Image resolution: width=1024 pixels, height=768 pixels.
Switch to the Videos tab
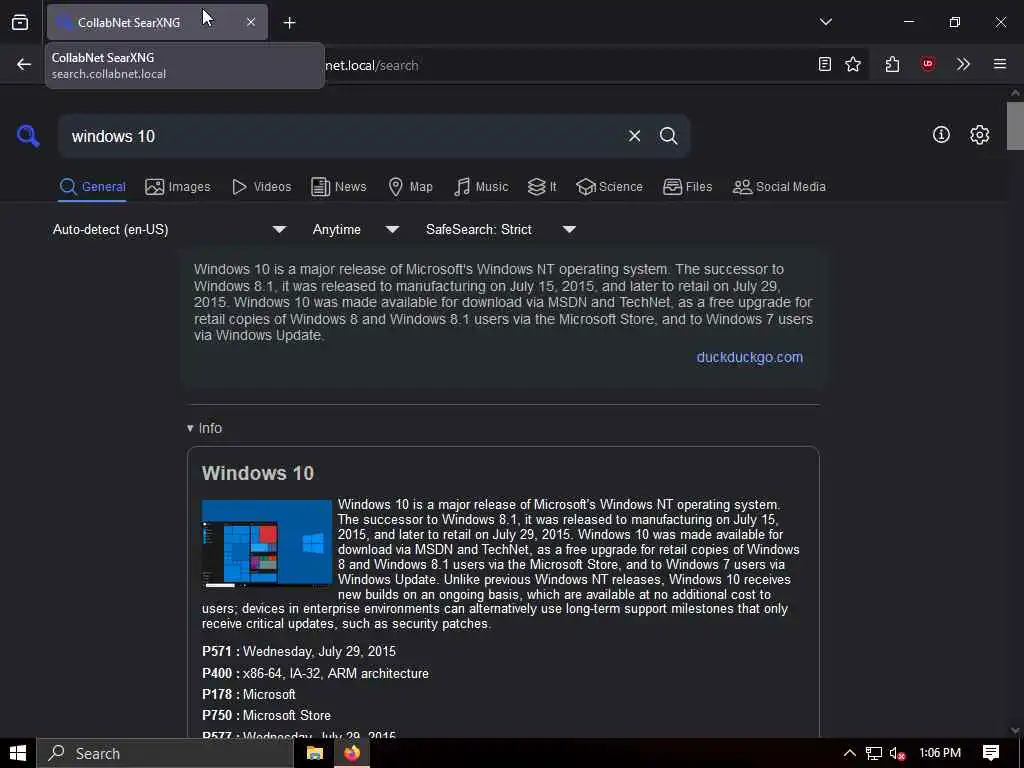261,187
